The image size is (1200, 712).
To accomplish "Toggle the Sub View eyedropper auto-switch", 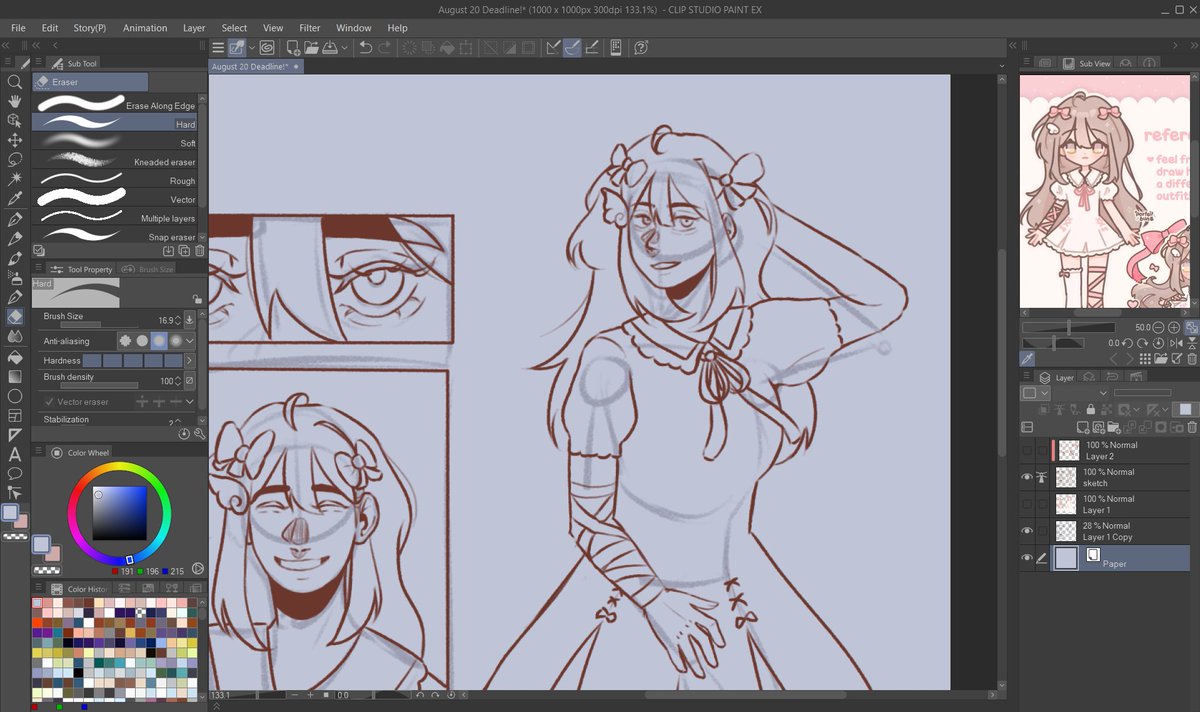I will (x=1028, y=358).
